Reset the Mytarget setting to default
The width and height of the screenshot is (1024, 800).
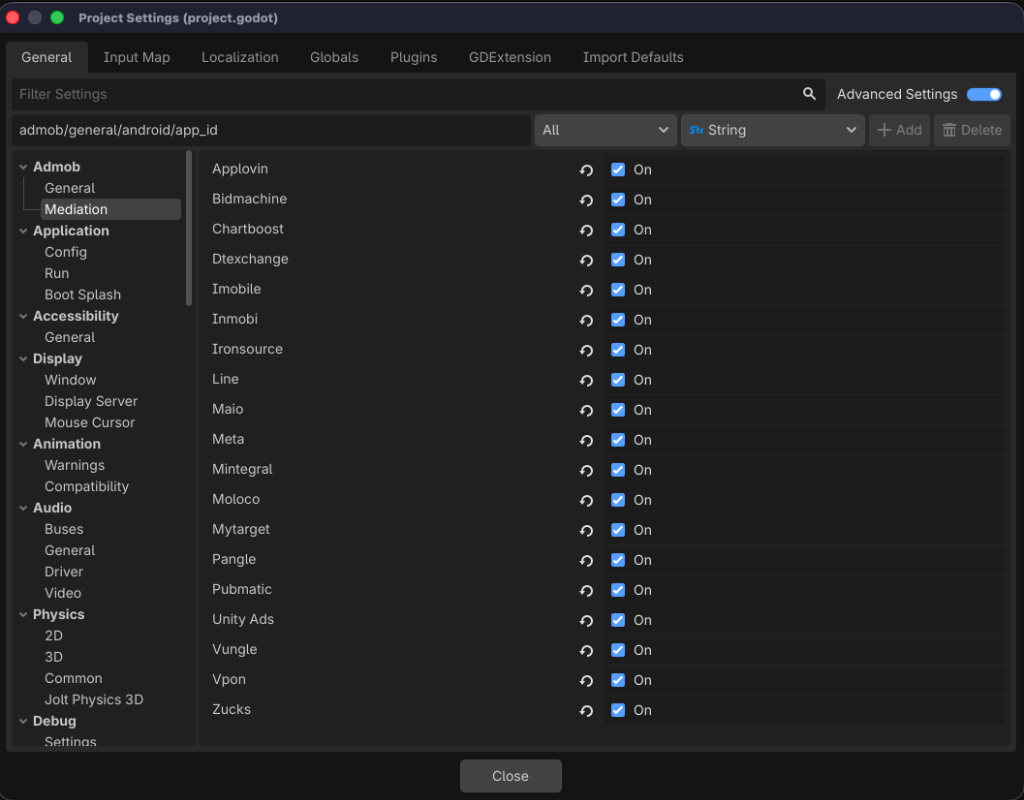click(x=586, y=531)
